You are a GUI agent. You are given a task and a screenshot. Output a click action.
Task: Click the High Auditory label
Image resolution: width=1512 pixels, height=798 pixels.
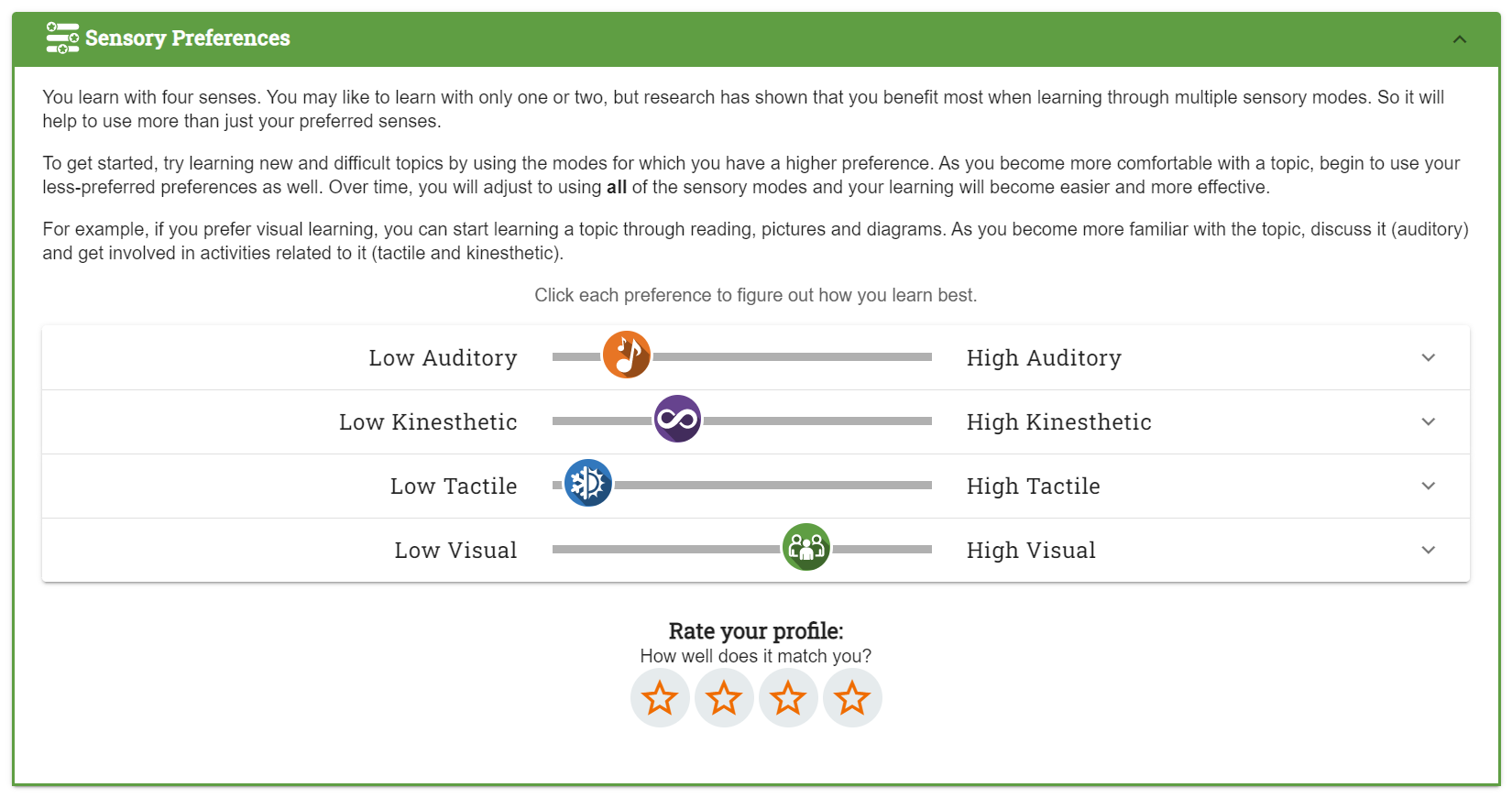[x=1044, y=358]
